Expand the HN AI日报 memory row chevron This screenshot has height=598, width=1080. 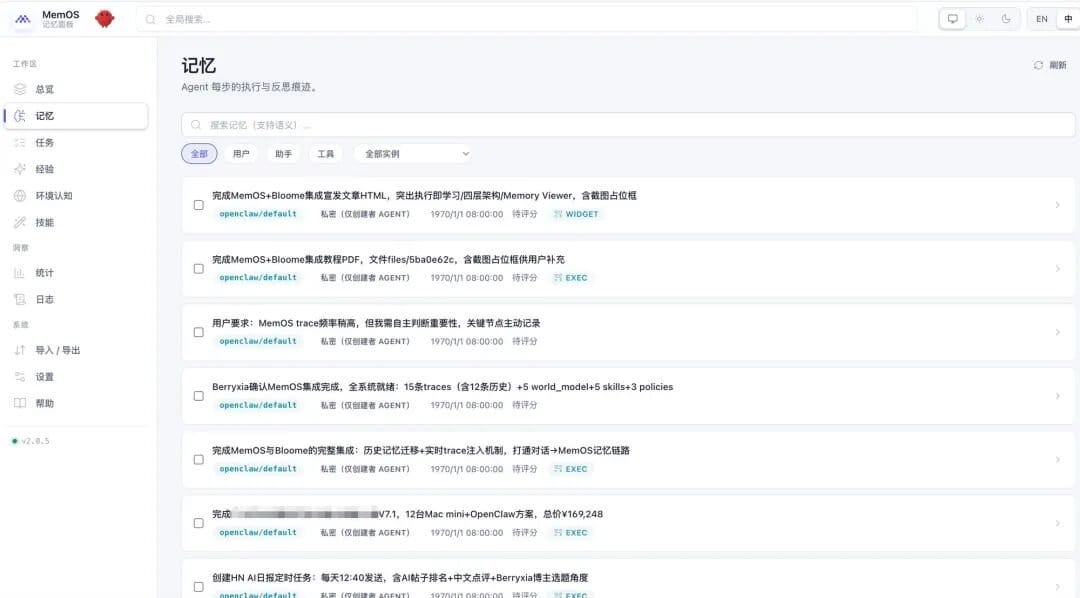click(x=1057, y=586)
